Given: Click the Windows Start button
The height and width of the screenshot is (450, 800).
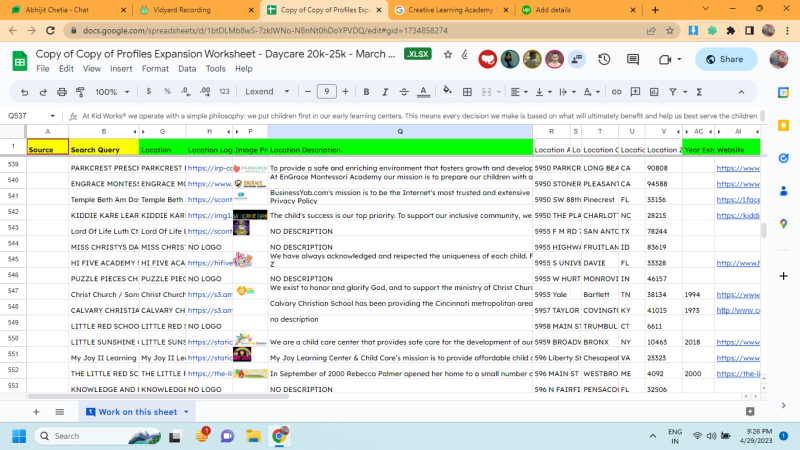Looking at the screenshot, I should tap(19, 436).
